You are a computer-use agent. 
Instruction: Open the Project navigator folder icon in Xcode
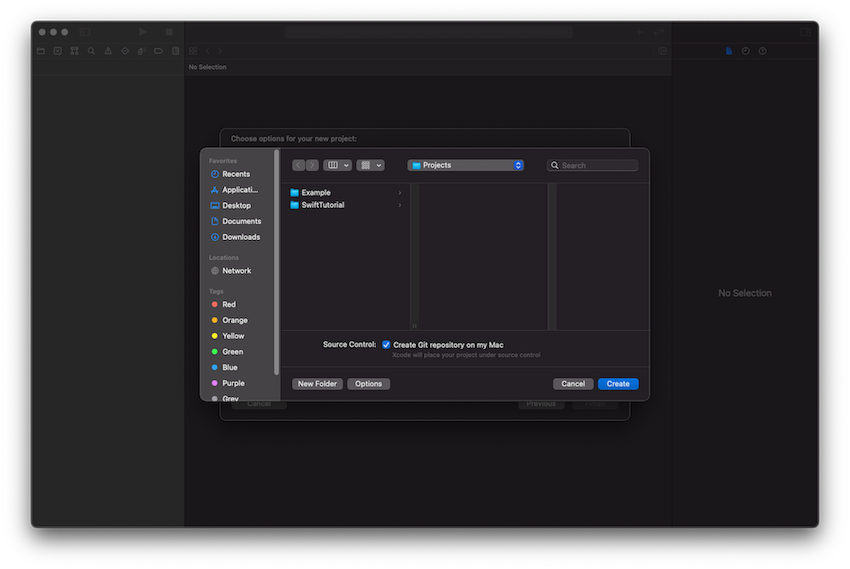tap(41, 51)
